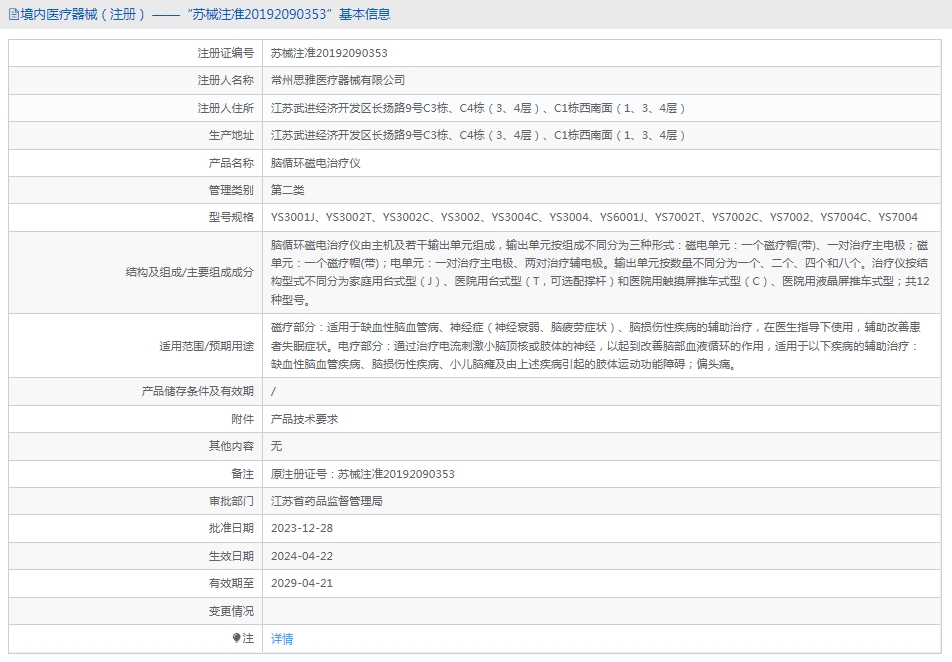Click the approval department 江苏省药品监督管理局
The width and height of the screenshot is (952, 662).
click(327, 501)
